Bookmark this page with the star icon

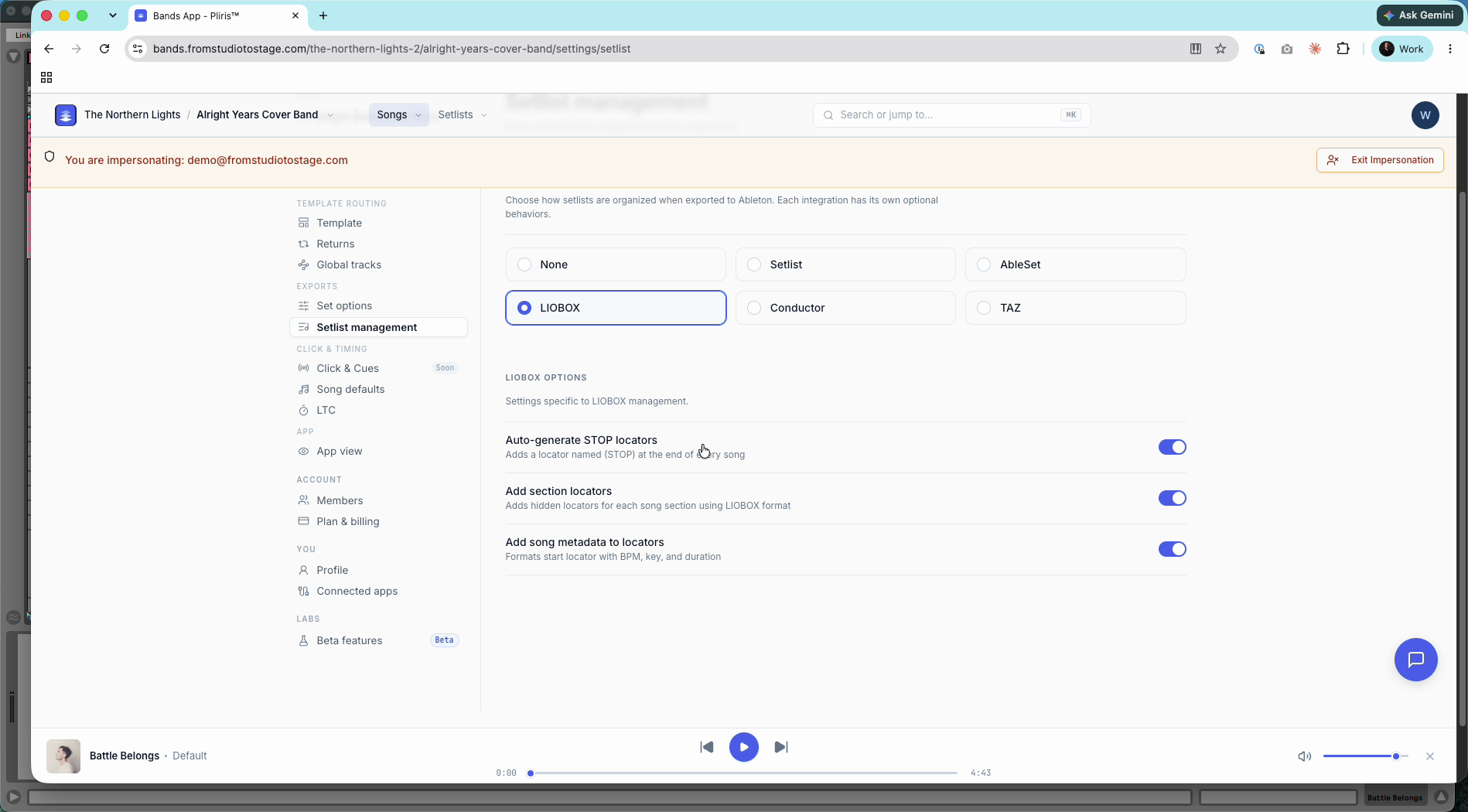1220,49
